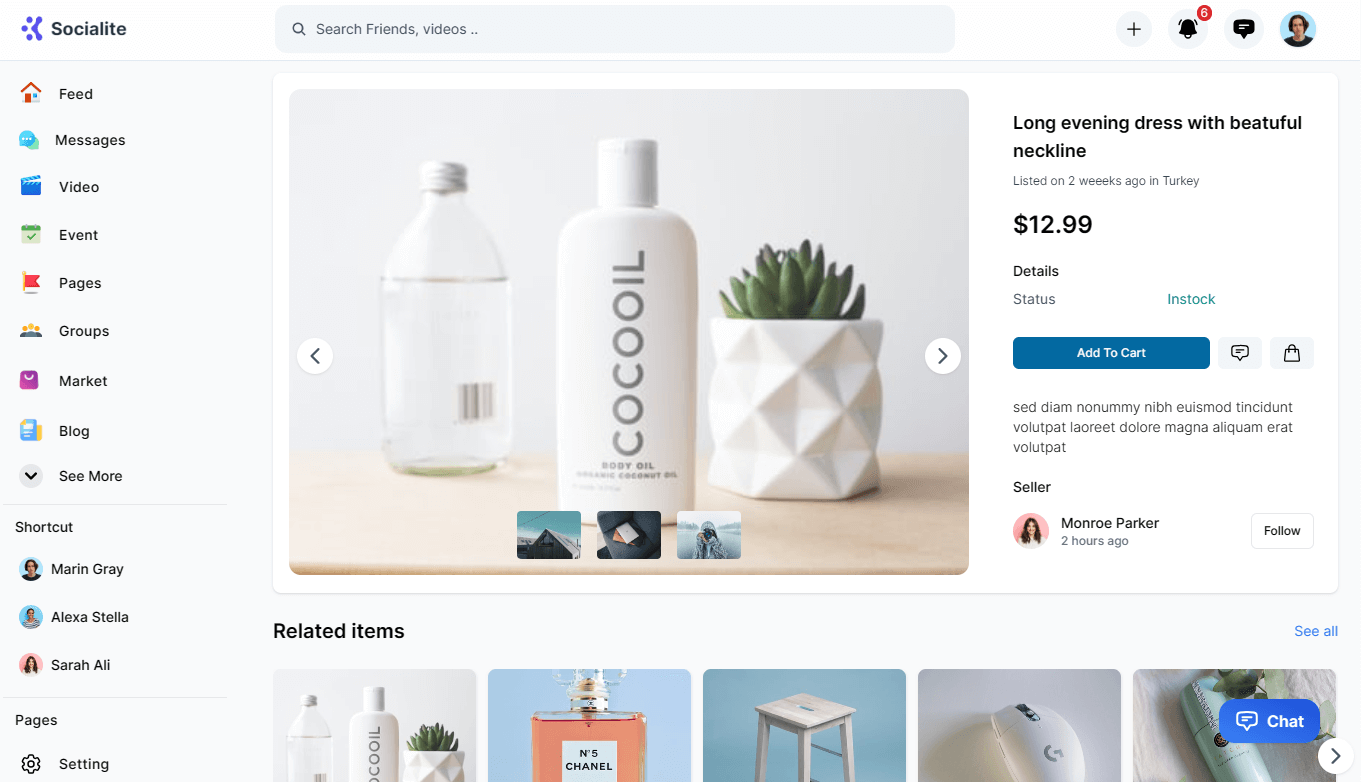Screen dimensions: 1361x782
Task: Show next product image with right arrow
Action: point(943,355)
